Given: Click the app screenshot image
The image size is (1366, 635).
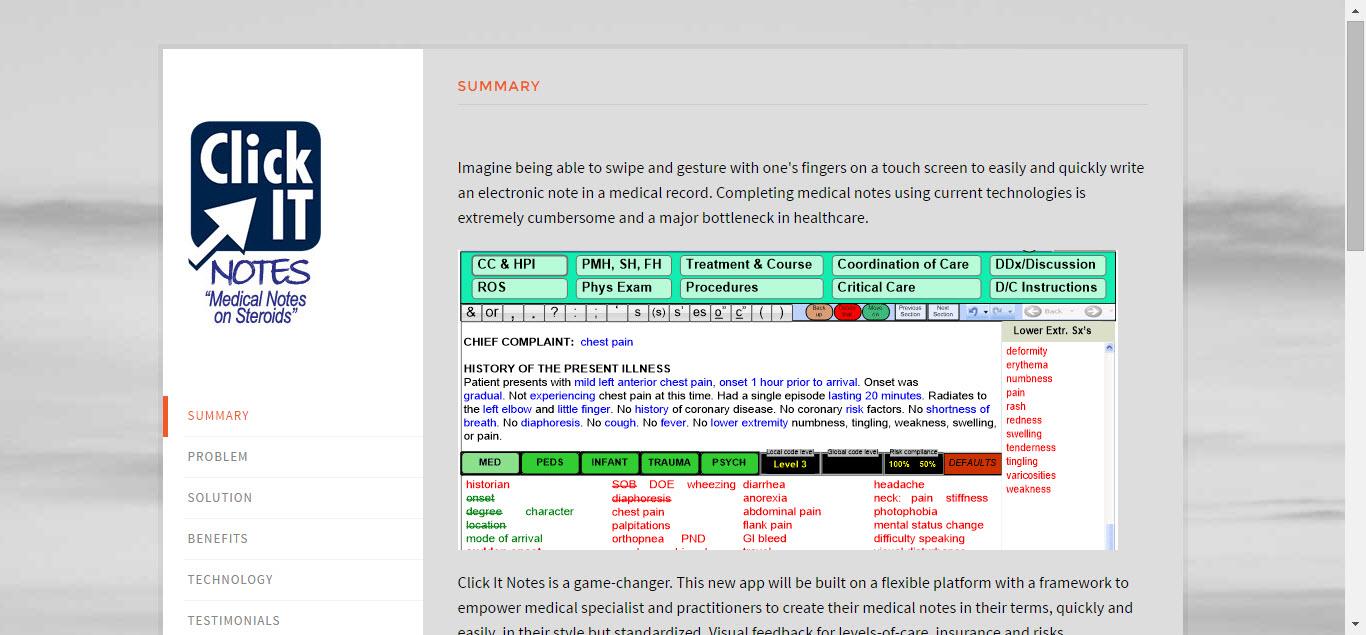Looking at the screenshot, I should tap(787, 400).
